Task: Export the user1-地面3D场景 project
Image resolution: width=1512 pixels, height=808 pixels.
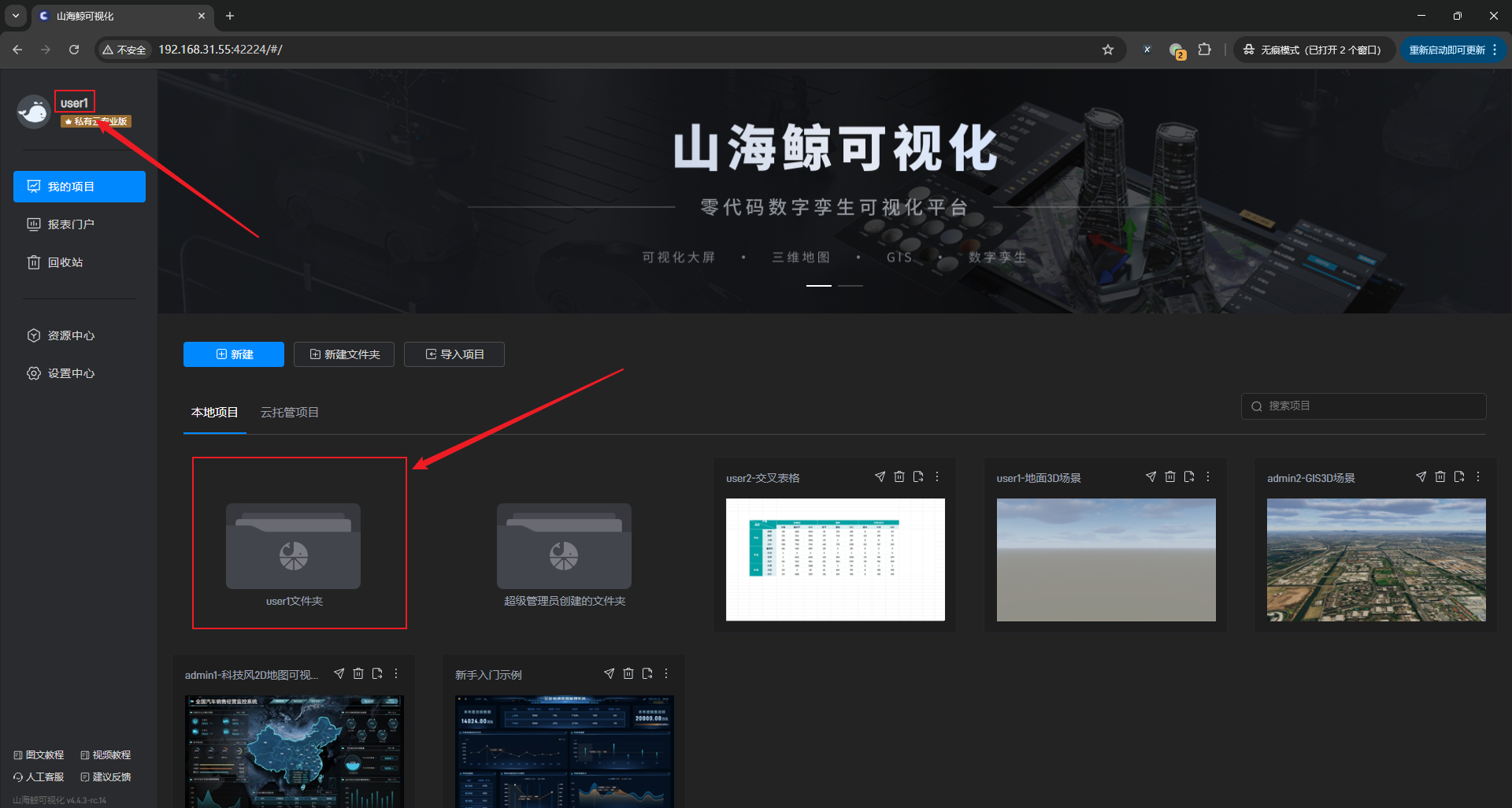Action: 1189,477
